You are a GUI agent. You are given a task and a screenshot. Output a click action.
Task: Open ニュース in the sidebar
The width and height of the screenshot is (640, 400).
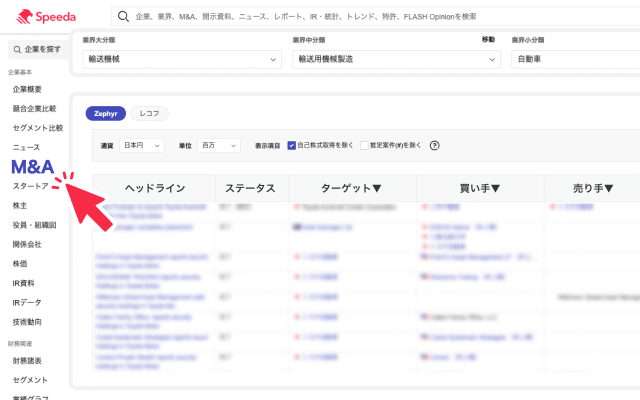pyautogui.click(x=26, y=147)
